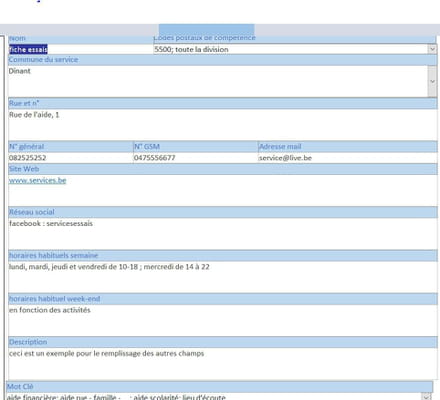Image resolution: width=440 pixels, height=400 pixels.
Task: Click the N° GSM field 0475556677
Action: tap(196, 158)
